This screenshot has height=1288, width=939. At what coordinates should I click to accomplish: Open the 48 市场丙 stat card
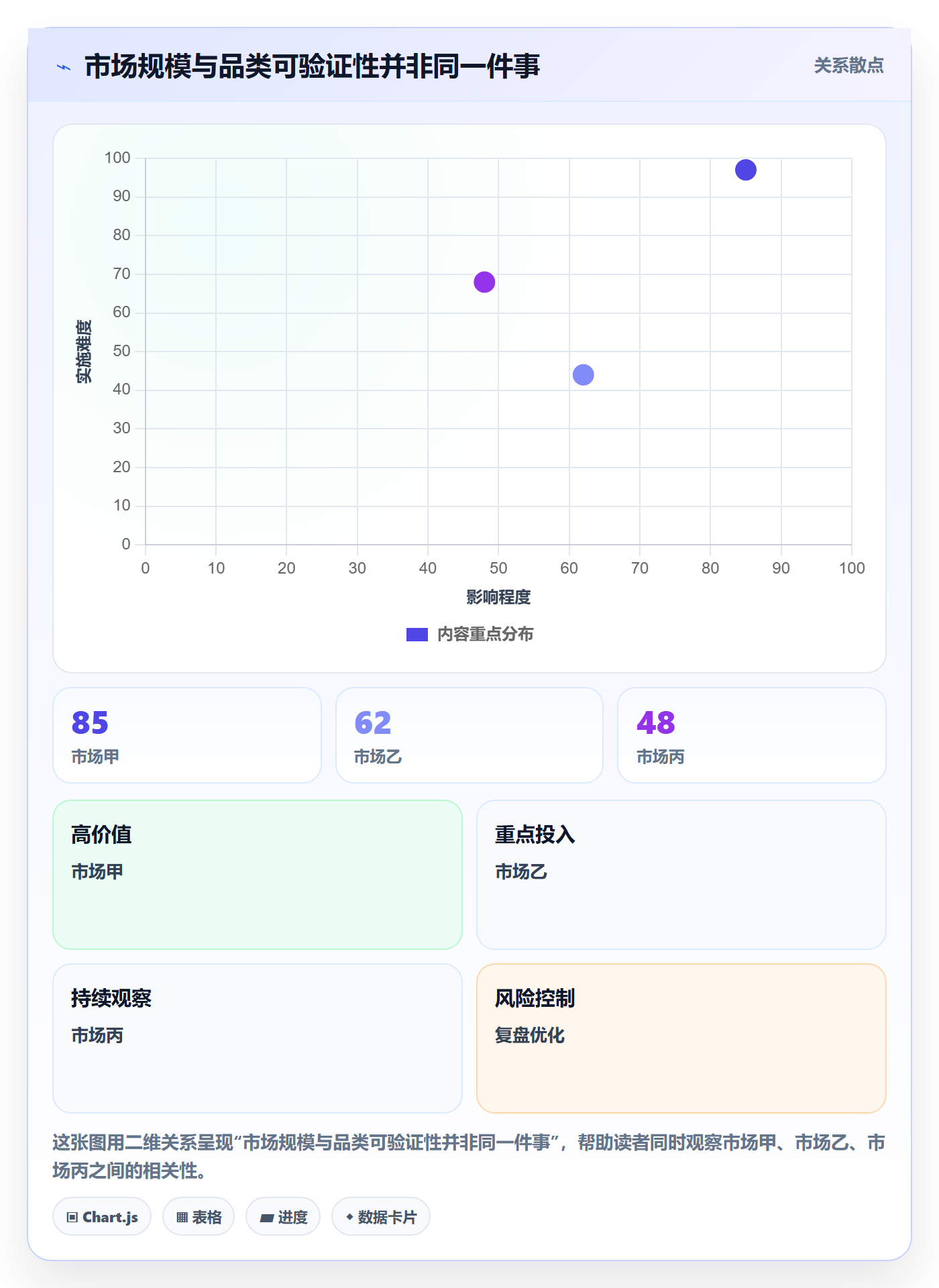pos(752,735)
